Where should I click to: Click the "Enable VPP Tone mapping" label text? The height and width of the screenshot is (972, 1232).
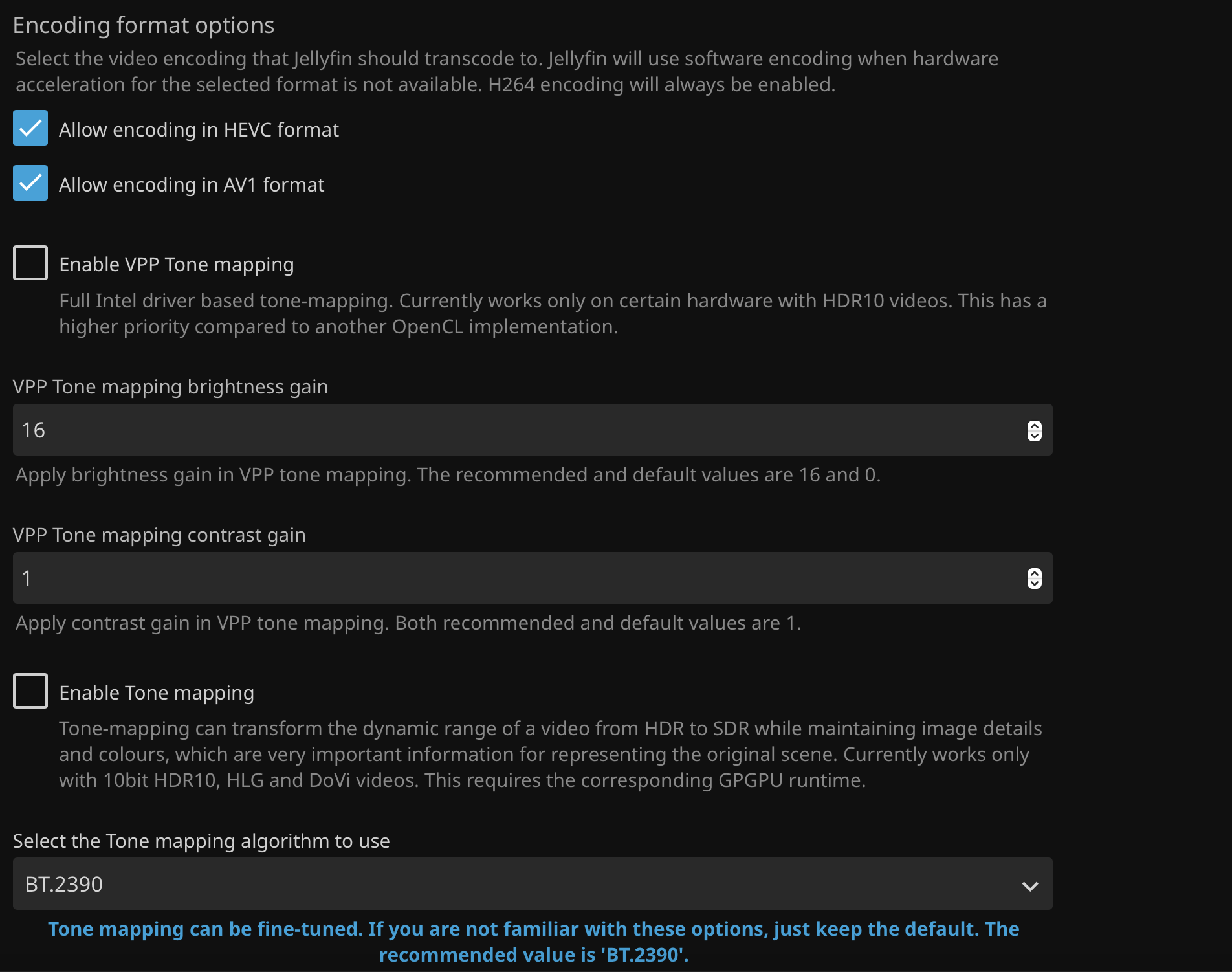[176, 265]
